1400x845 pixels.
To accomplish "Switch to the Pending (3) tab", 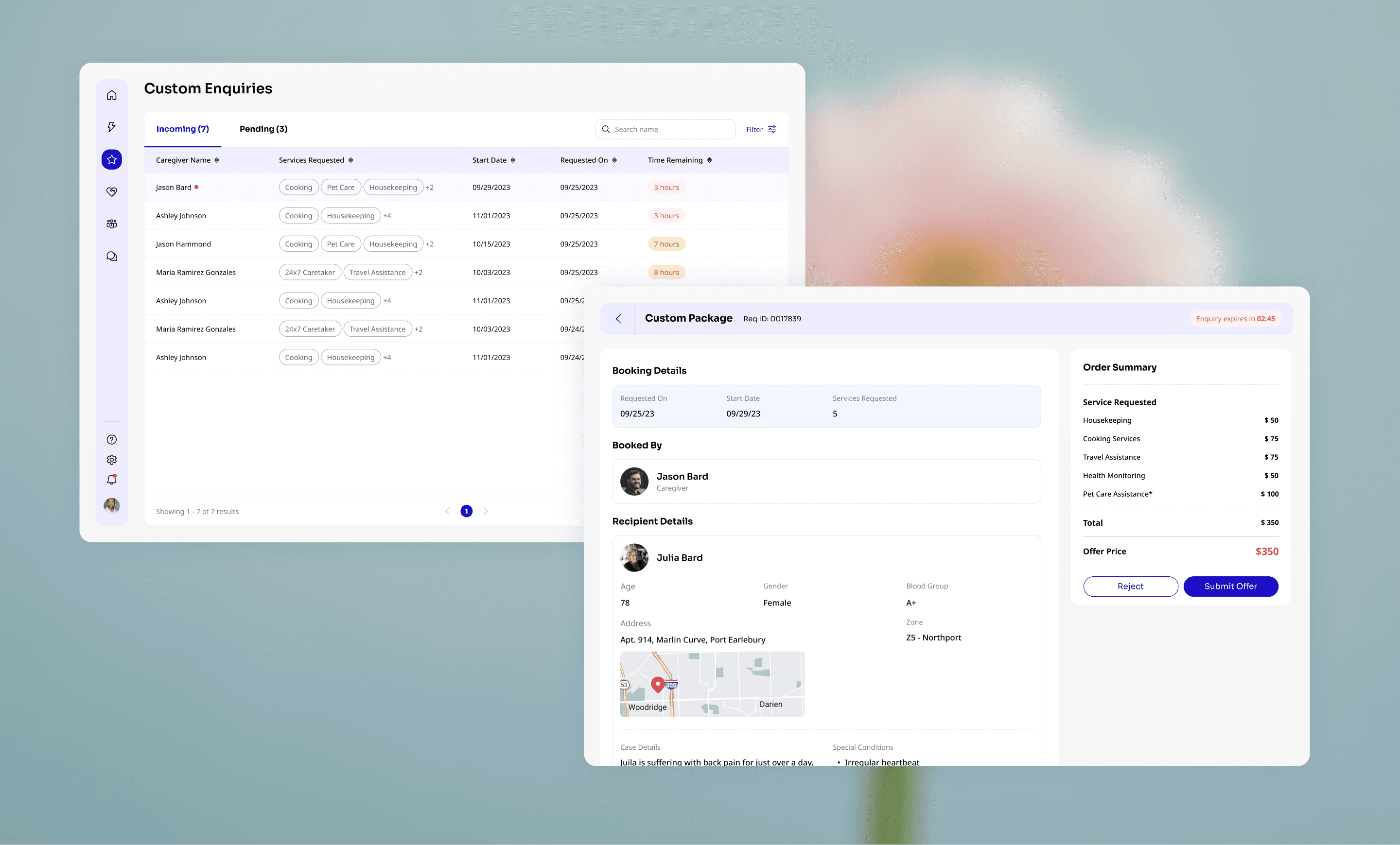I will click(x=263, y=129).
